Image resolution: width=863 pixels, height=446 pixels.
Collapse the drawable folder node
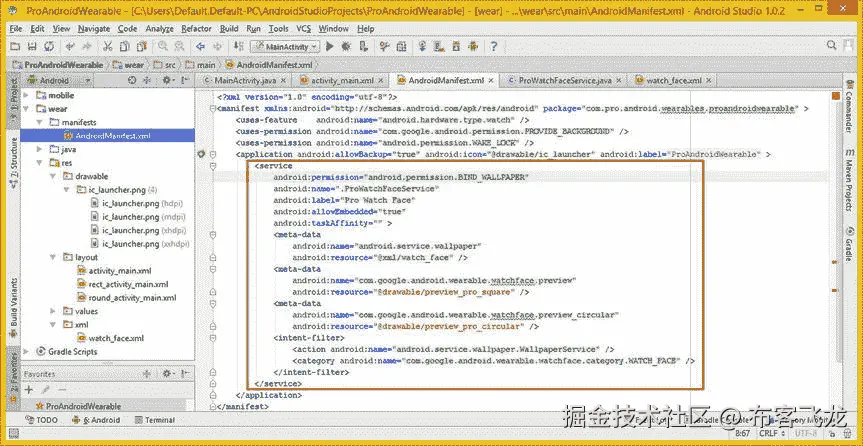[53, 176]
